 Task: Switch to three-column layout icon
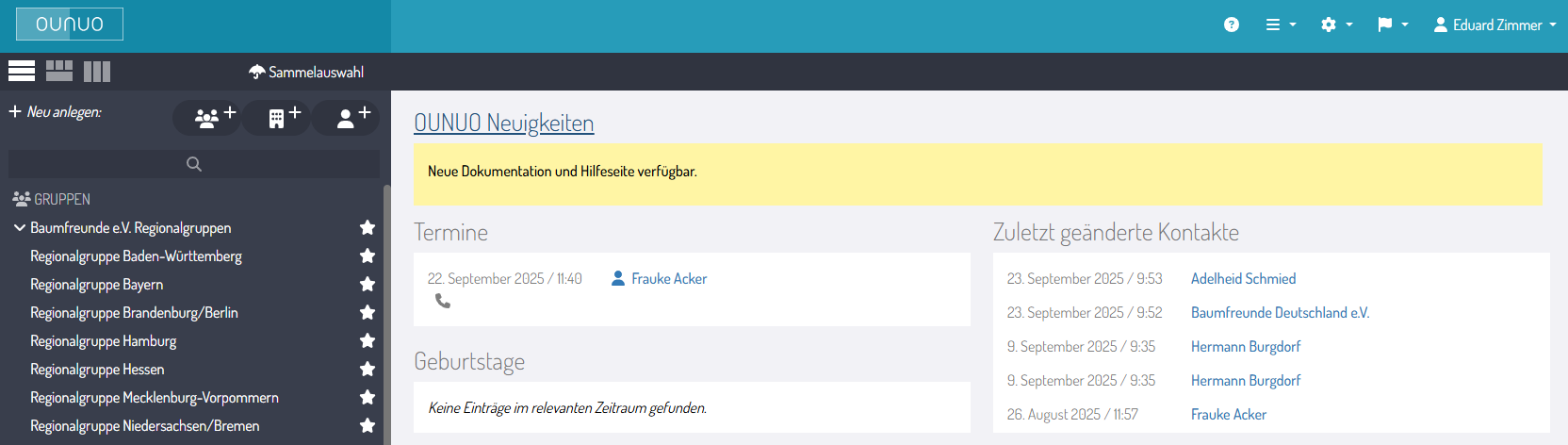(x=97, y=71)
